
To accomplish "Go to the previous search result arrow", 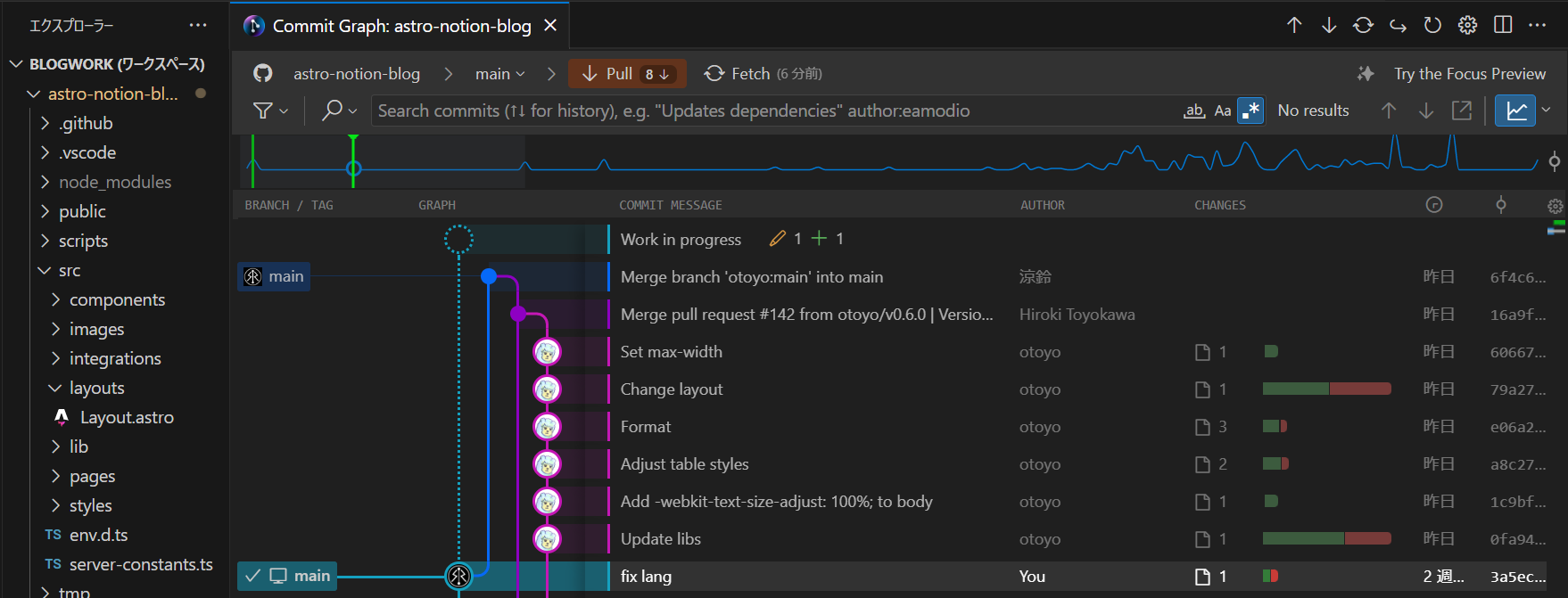I will point(1389,111).
